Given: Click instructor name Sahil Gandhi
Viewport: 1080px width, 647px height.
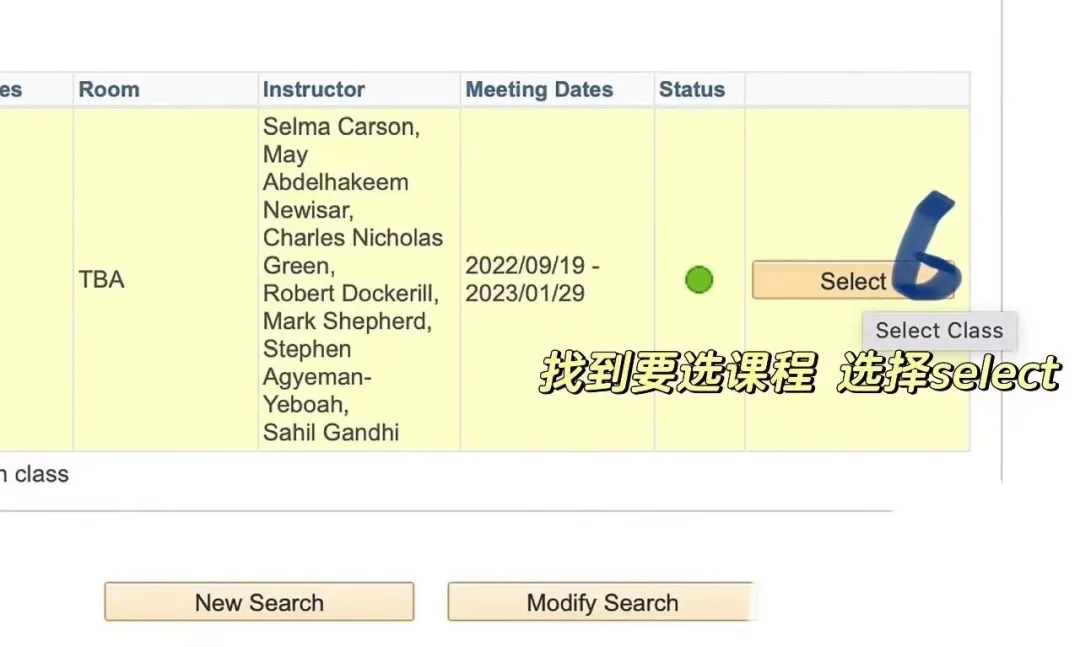Looking at the screenshot, I should [331, 433].
